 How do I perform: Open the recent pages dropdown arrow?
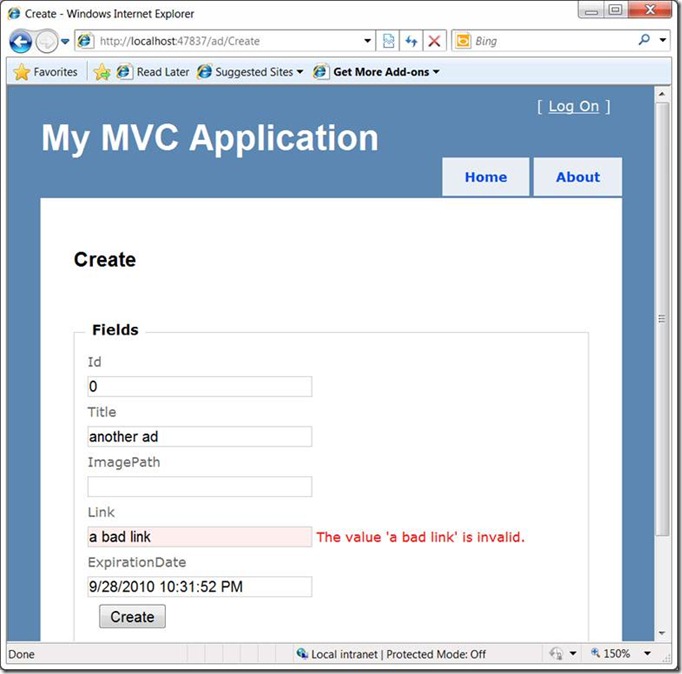tap(65, 42)
